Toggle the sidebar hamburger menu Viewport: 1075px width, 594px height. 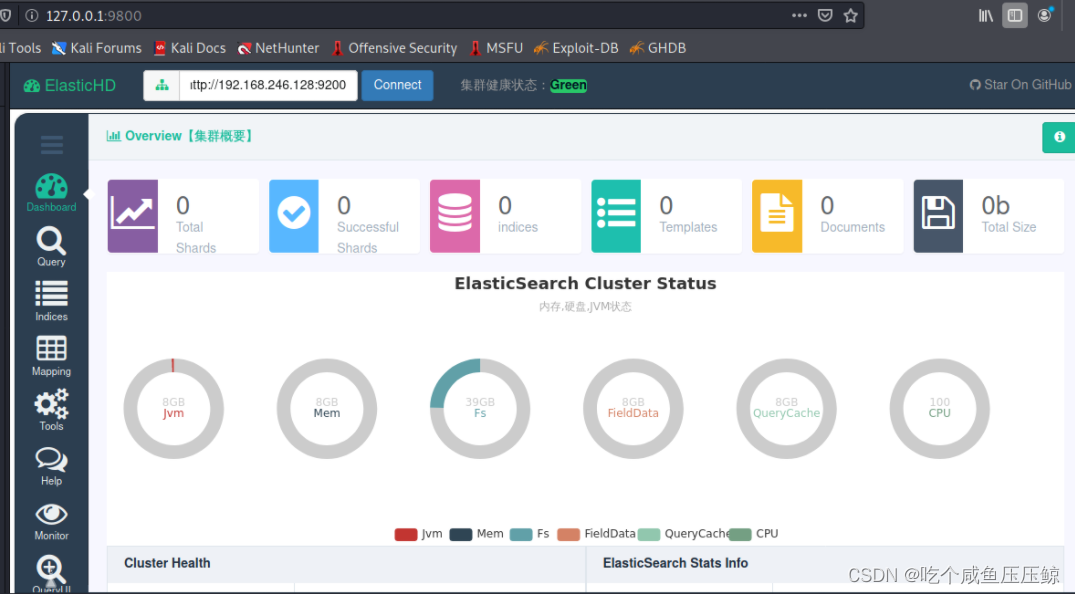pos(52,144)
